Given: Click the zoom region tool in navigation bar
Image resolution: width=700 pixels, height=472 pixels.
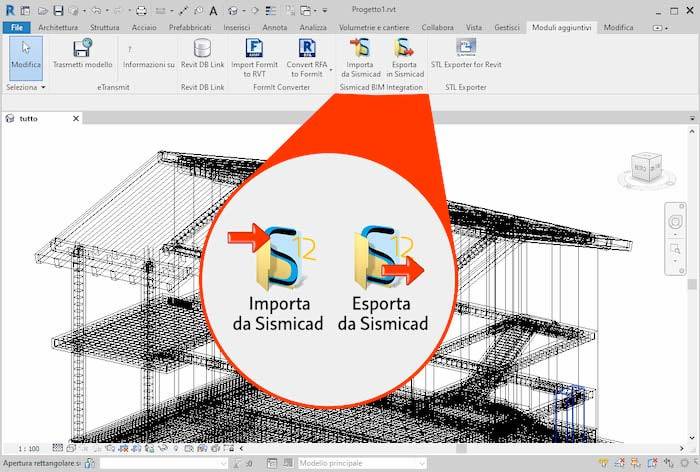Looking at the screenshot, I should pyautogui.click(x=675, y=249).
